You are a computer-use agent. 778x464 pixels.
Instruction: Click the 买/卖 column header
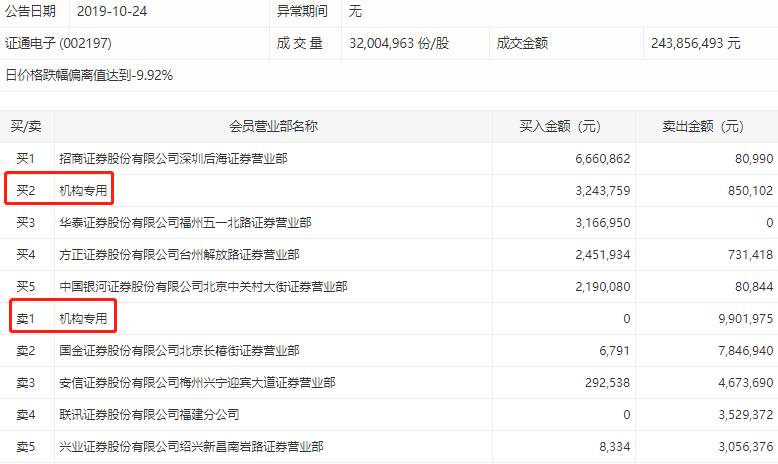(26, 127)
